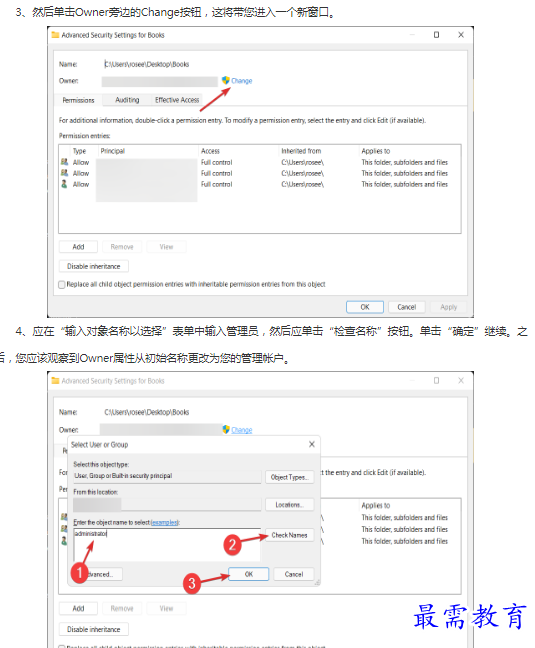
Task: Click the Object Types button
Action: [x=290, y=477]
